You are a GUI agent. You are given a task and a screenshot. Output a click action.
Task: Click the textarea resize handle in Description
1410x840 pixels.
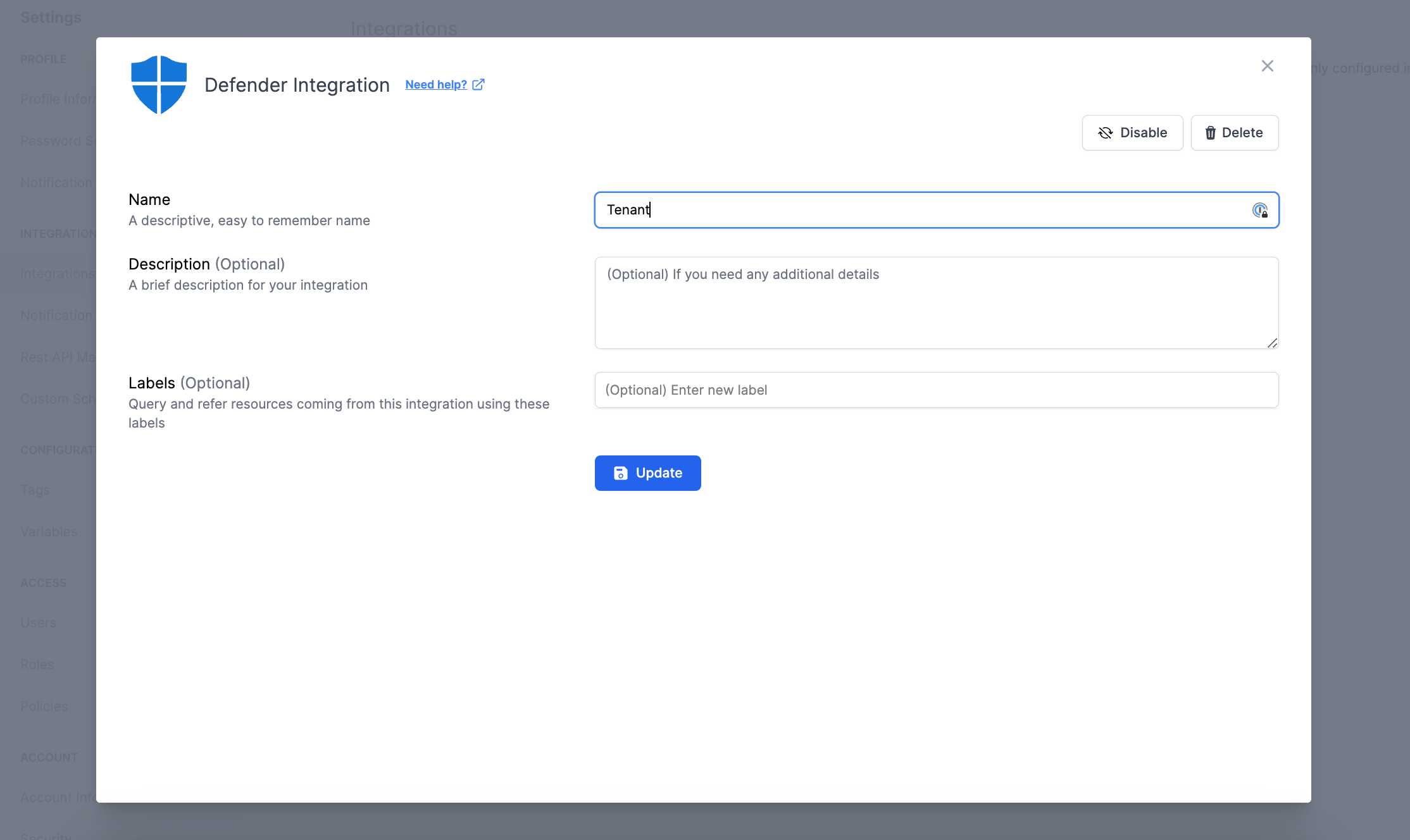click(x=1272, y=343)
